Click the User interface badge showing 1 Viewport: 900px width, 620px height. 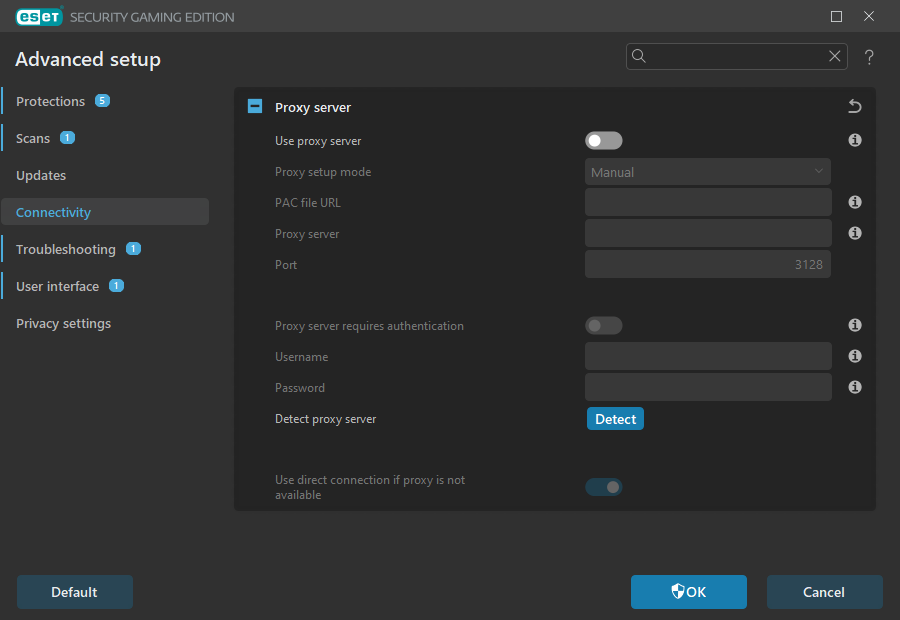[117, 285]
